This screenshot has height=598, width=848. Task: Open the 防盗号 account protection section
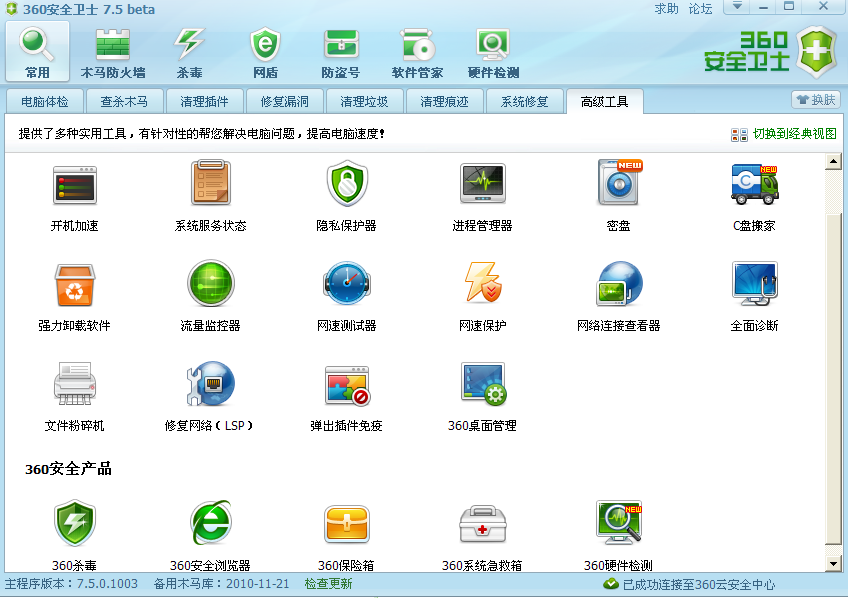(x=341, y=52)
